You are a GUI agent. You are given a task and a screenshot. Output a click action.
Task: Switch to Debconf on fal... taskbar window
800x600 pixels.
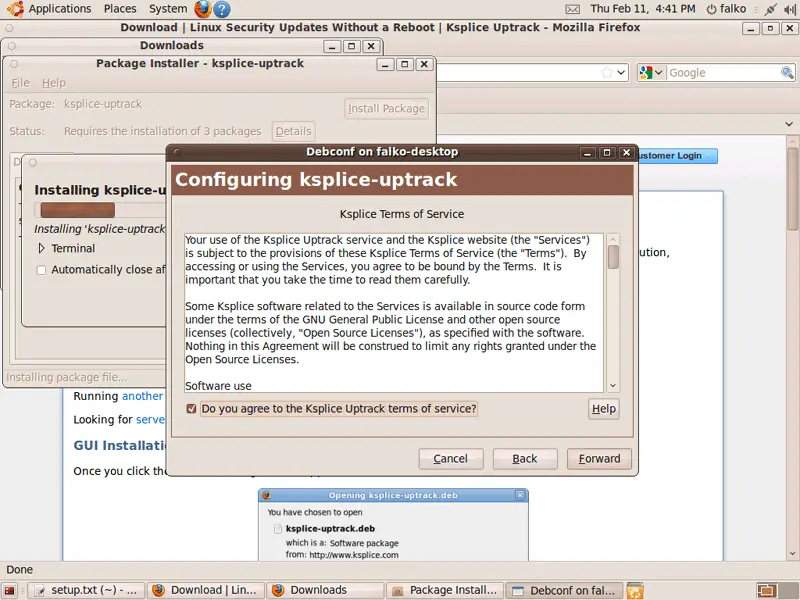click(x=565, y=591)
